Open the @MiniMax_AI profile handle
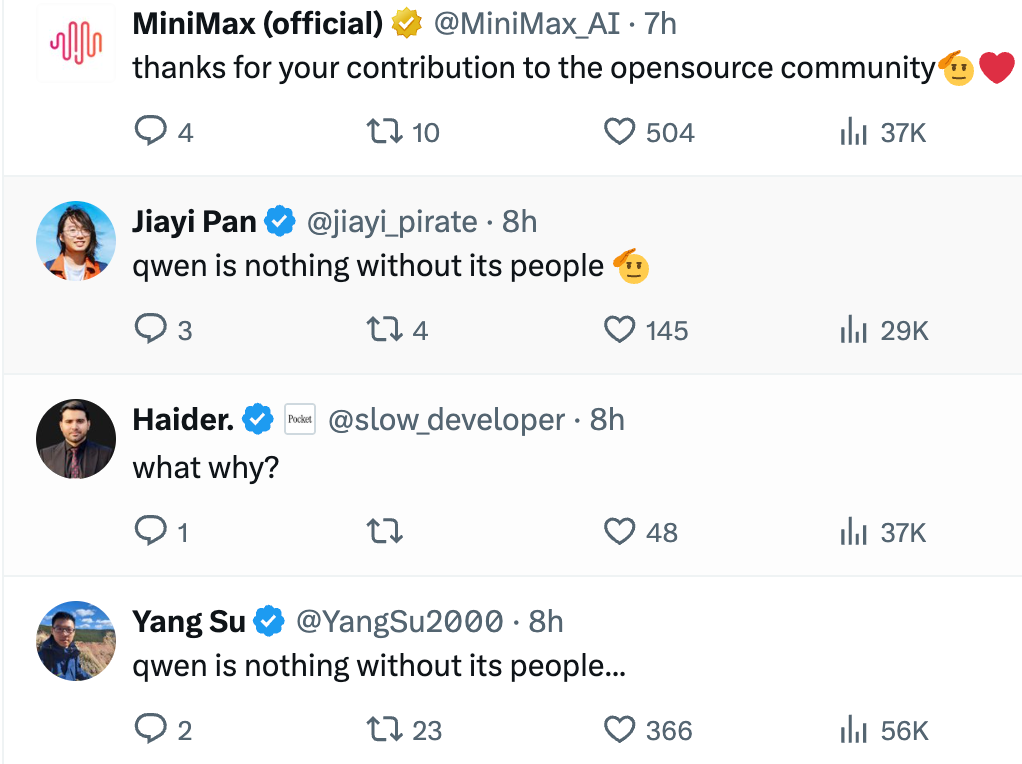The height and width of the screenshot is (764, 1022). click(526, 24)
